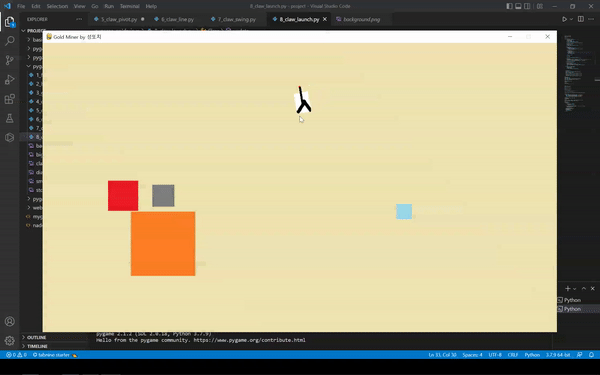The width and height of the screenshot is (600, 375).
Task: Open the View menu
Action: tap(79, 6)
